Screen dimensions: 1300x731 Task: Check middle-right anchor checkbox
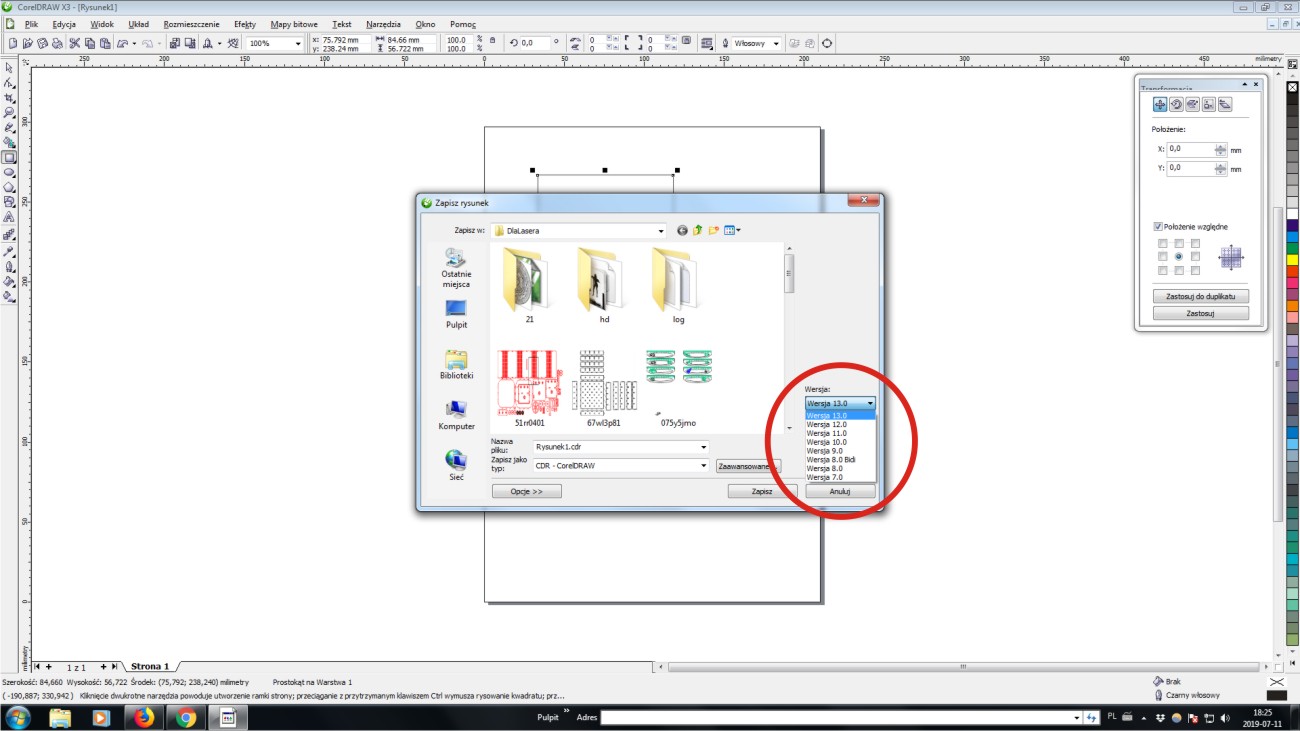pos(1195,257)
